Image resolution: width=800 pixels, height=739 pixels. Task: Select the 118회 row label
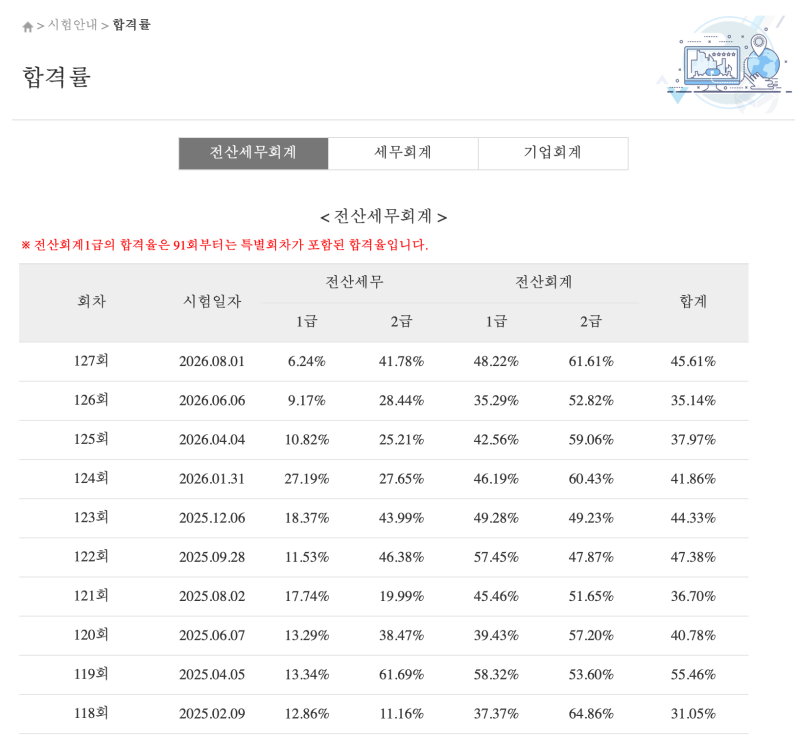click(x=91, y=713)
